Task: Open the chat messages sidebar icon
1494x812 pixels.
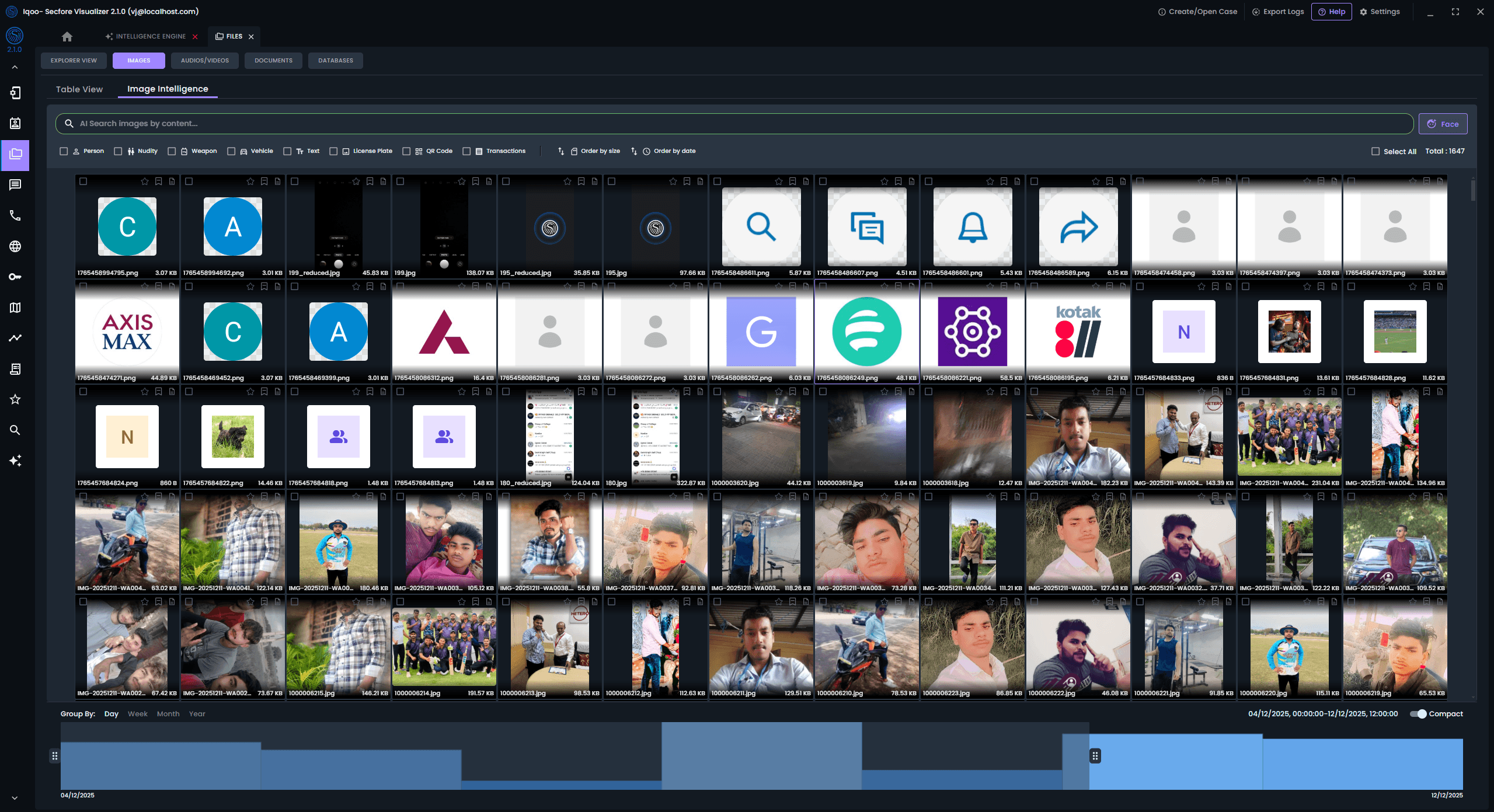Action: pyautogui.click(x=15, y=185)
